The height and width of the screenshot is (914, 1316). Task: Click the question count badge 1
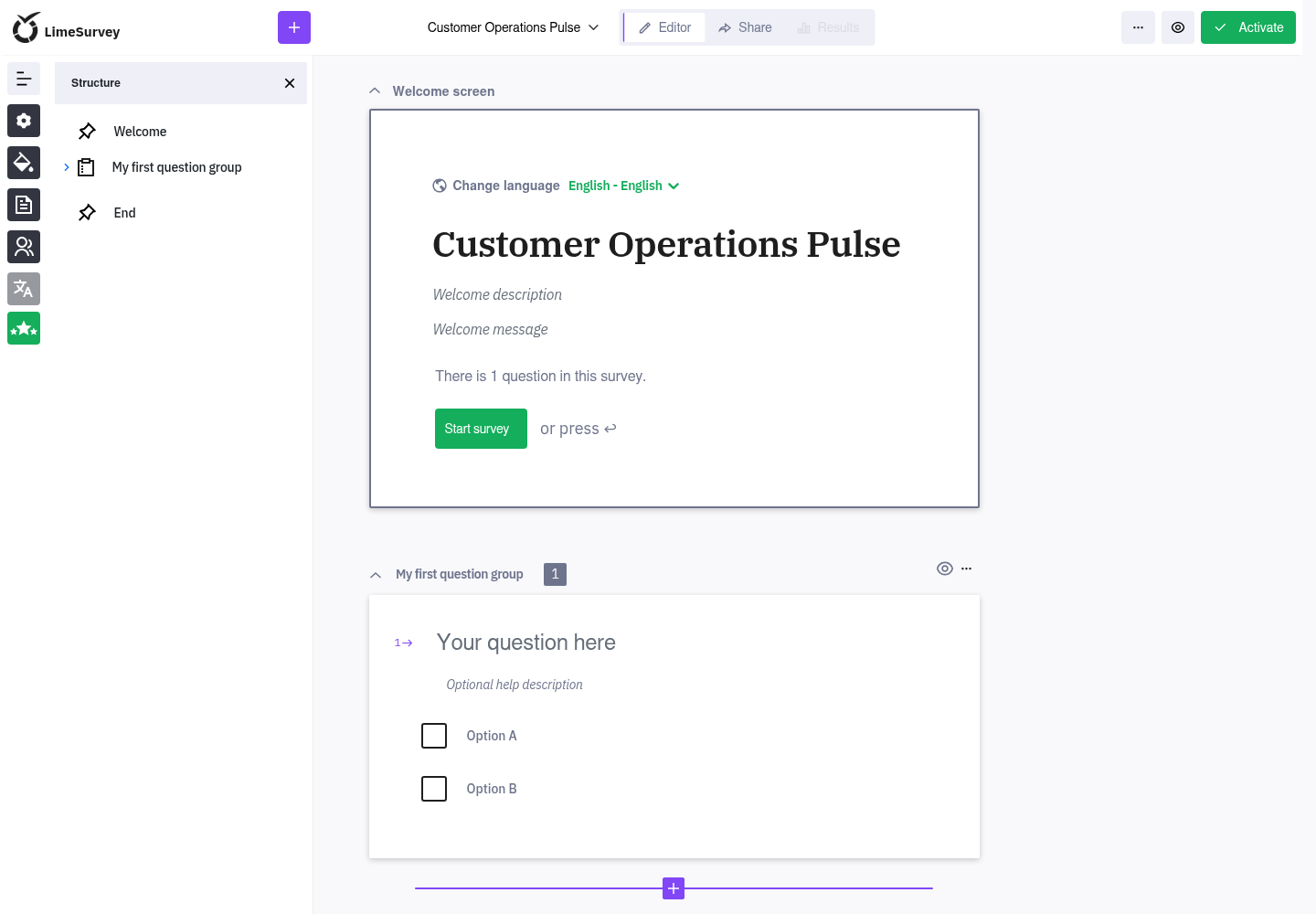555,574
